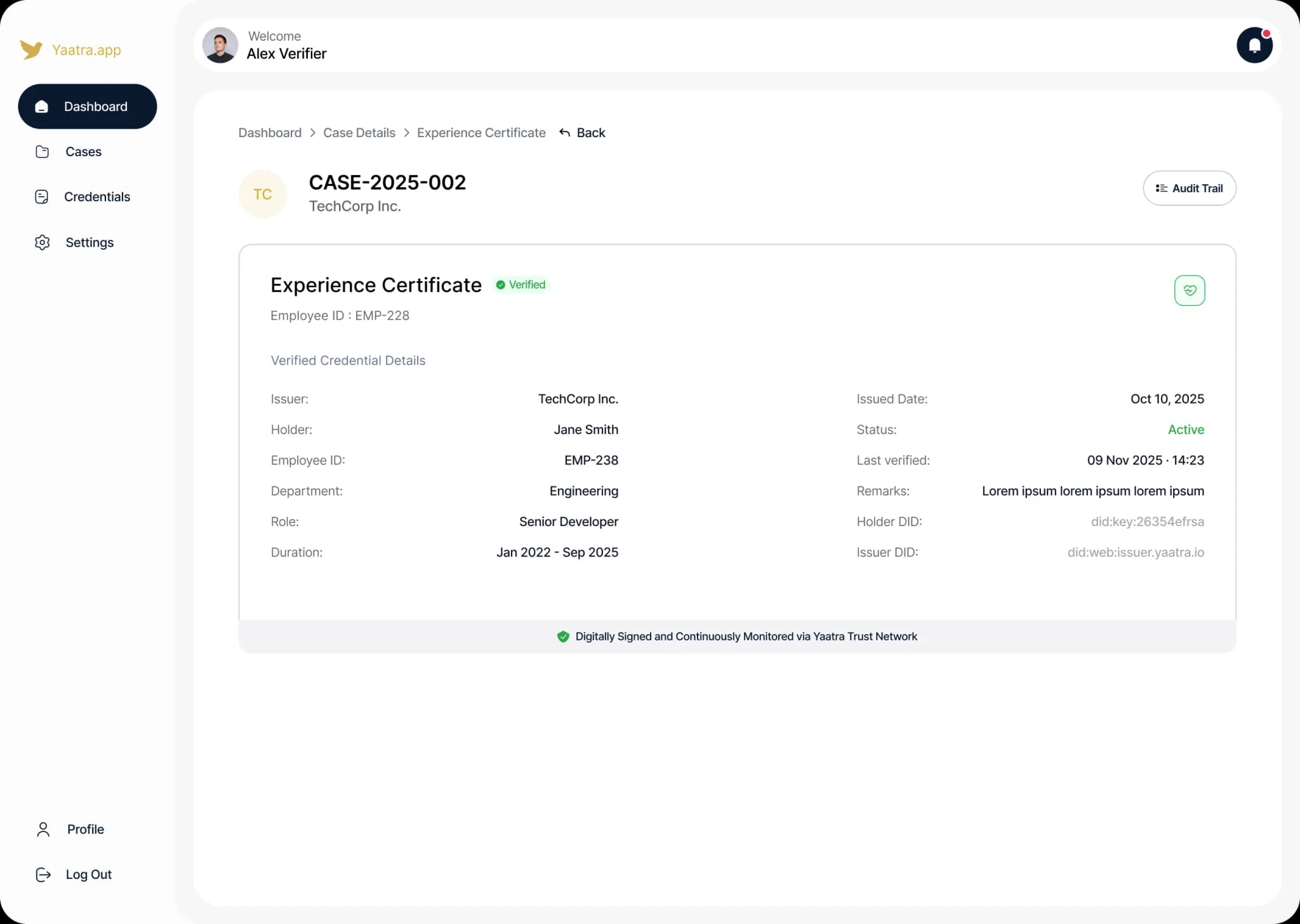This screenshot has width=1300, height=924.
Task: Click the TechCorp Inc. subtitle under case number
Action: (x=355, y=206)
